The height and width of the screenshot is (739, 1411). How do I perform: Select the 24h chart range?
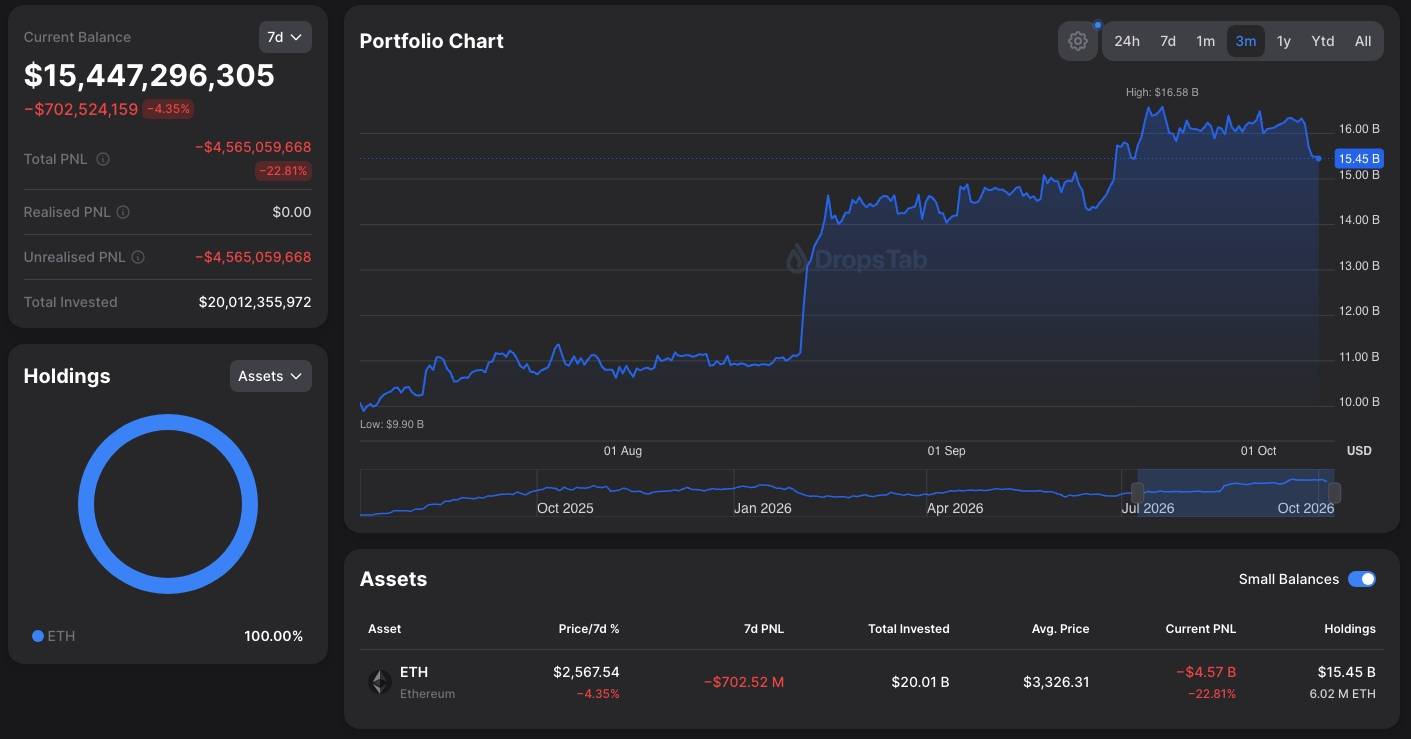click(1127, 41)
